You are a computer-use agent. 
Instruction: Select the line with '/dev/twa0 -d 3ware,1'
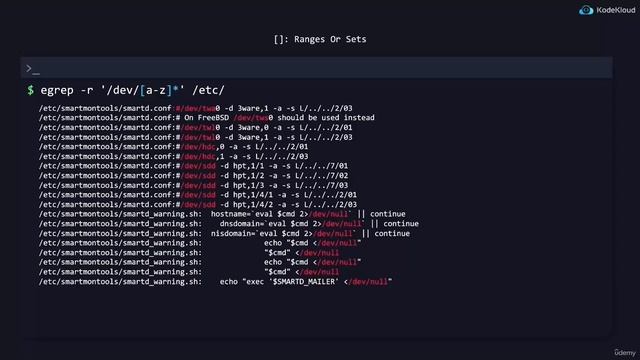pos(196,108)
